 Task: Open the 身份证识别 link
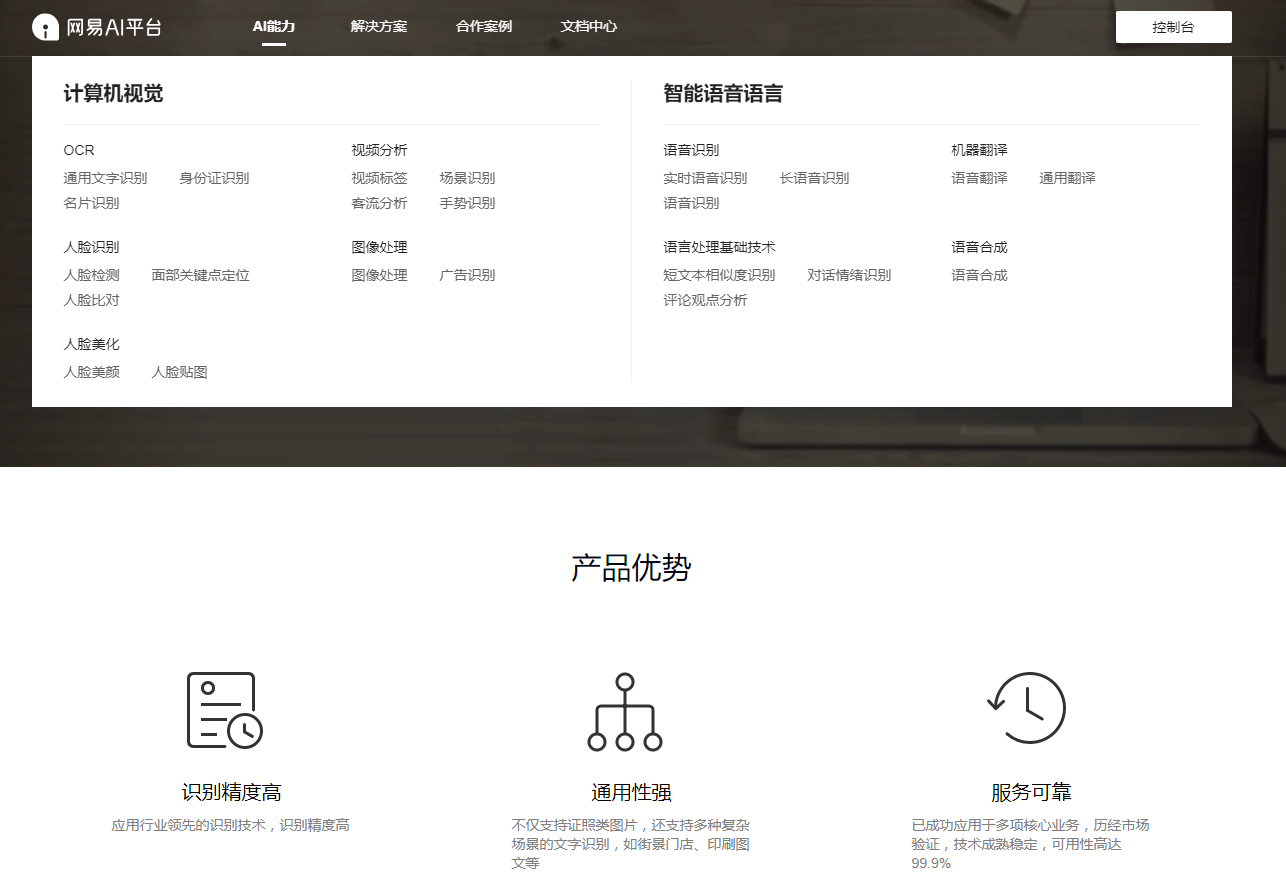(214, 177)
